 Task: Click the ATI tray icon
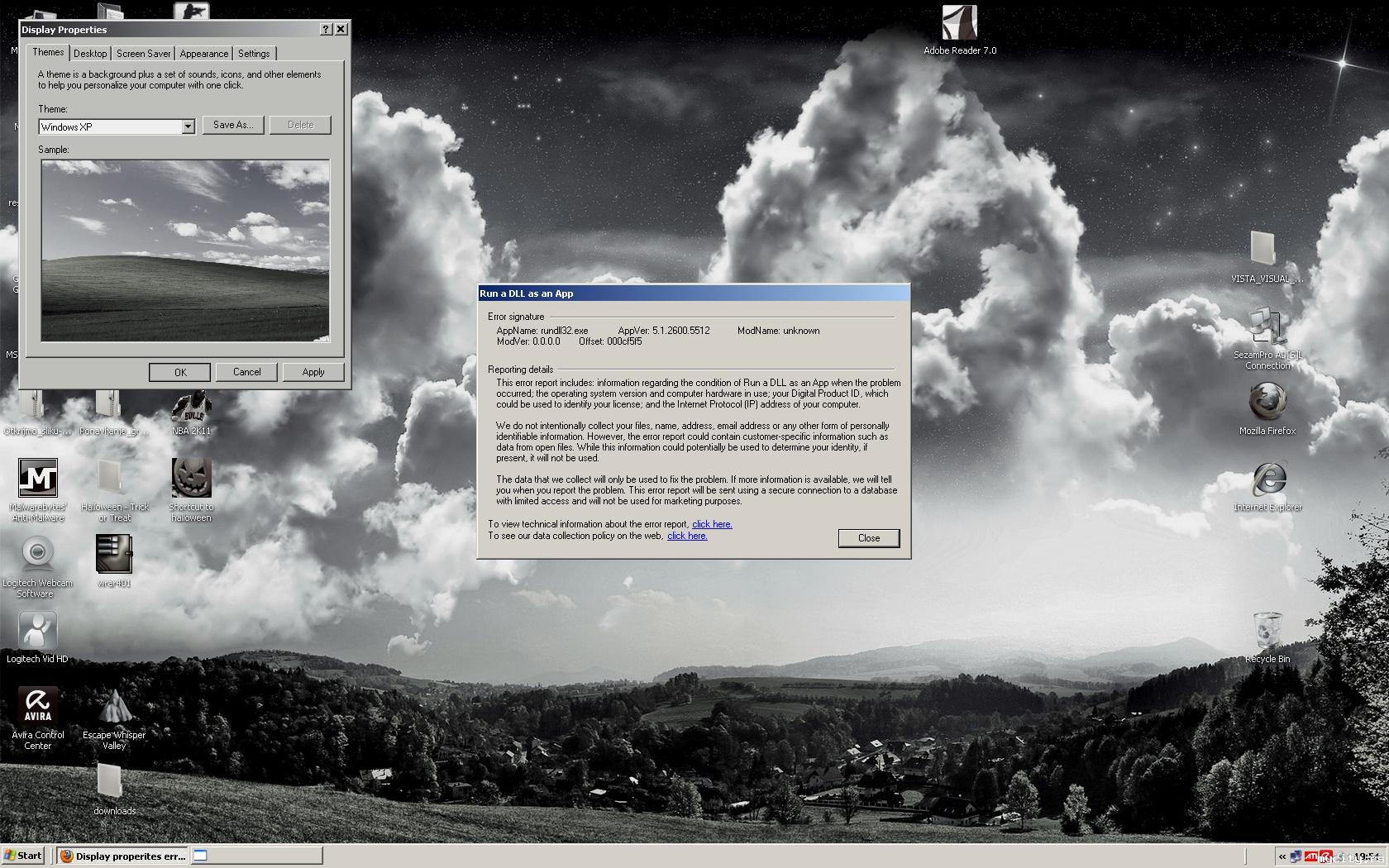[1312, 856]
